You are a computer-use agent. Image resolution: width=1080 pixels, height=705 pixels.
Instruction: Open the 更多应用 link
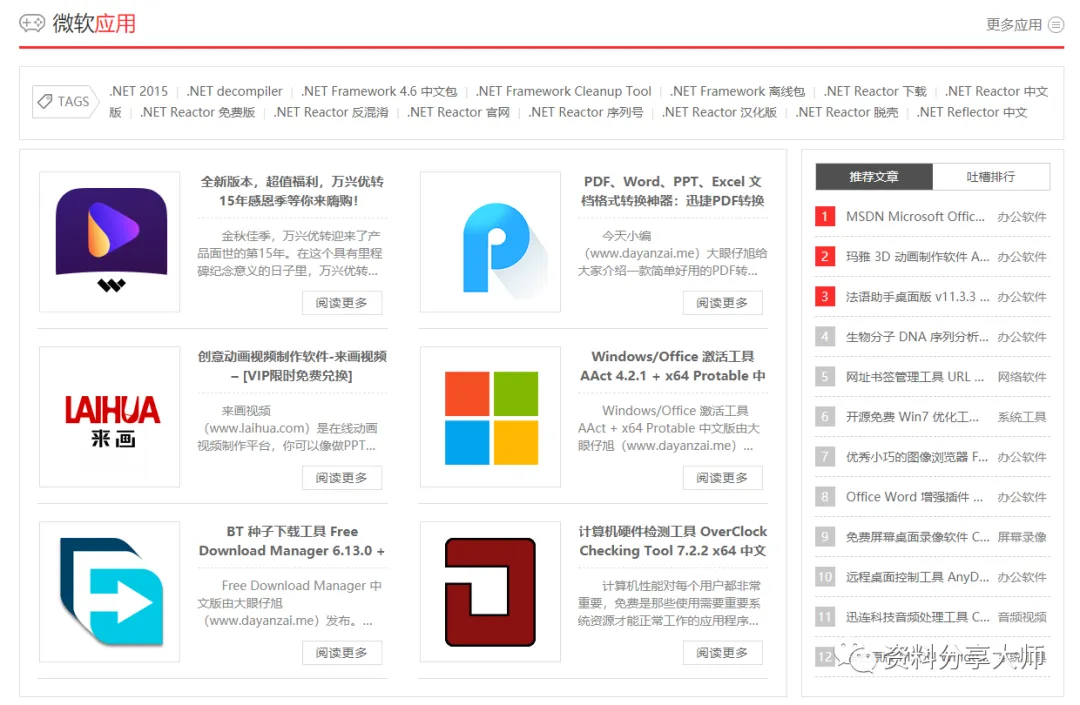pos(1014,25)
